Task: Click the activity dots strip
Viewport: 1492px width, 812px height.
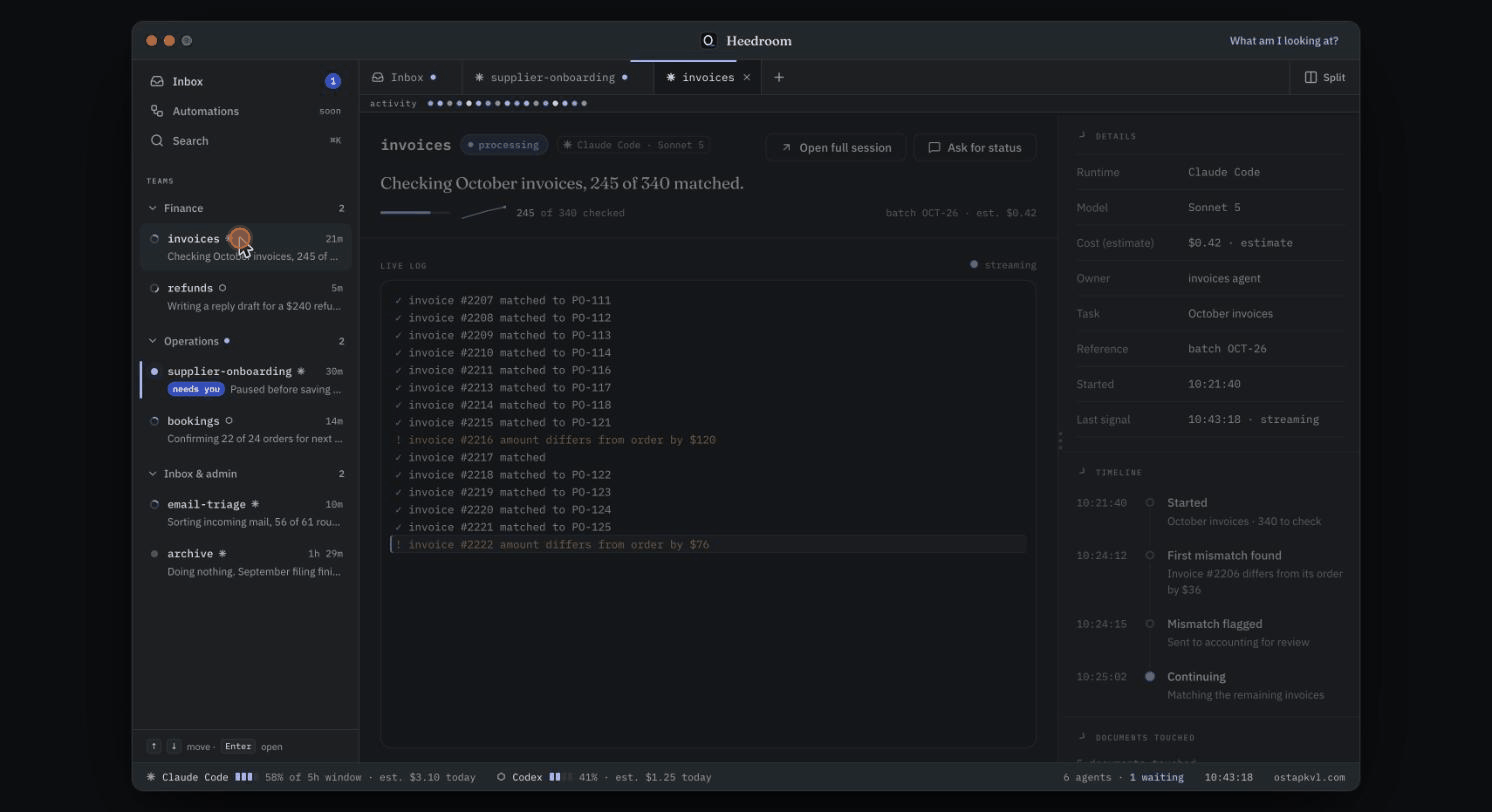Action: pos(507,103)
